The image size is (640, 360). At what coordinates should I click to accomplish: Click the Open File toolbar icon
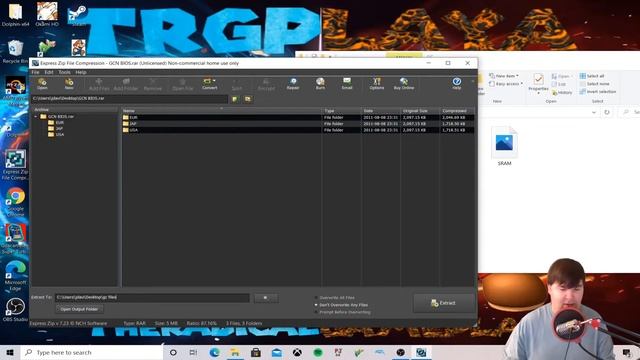click(182, 84)
